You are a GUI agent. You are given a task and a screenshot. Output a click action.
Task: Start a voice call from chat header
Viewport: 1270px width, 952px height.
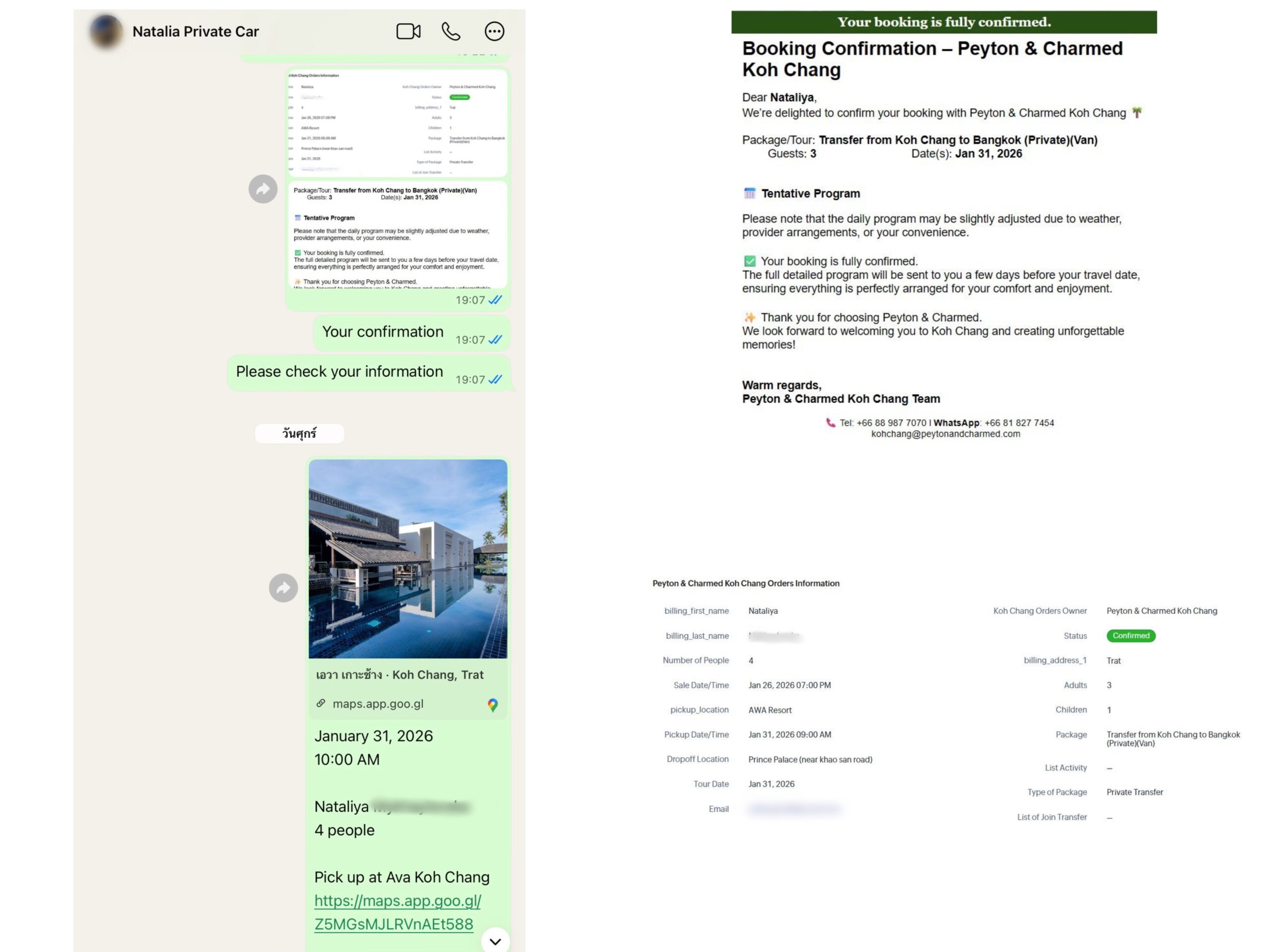pyautogui.click(x=450, y=31)
